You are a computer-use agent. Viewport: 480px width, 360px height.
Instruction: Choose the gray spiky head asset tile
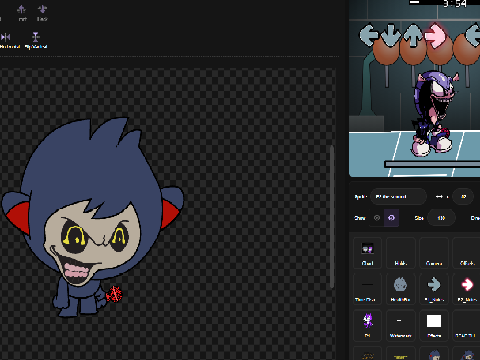[x=401, y=289]
